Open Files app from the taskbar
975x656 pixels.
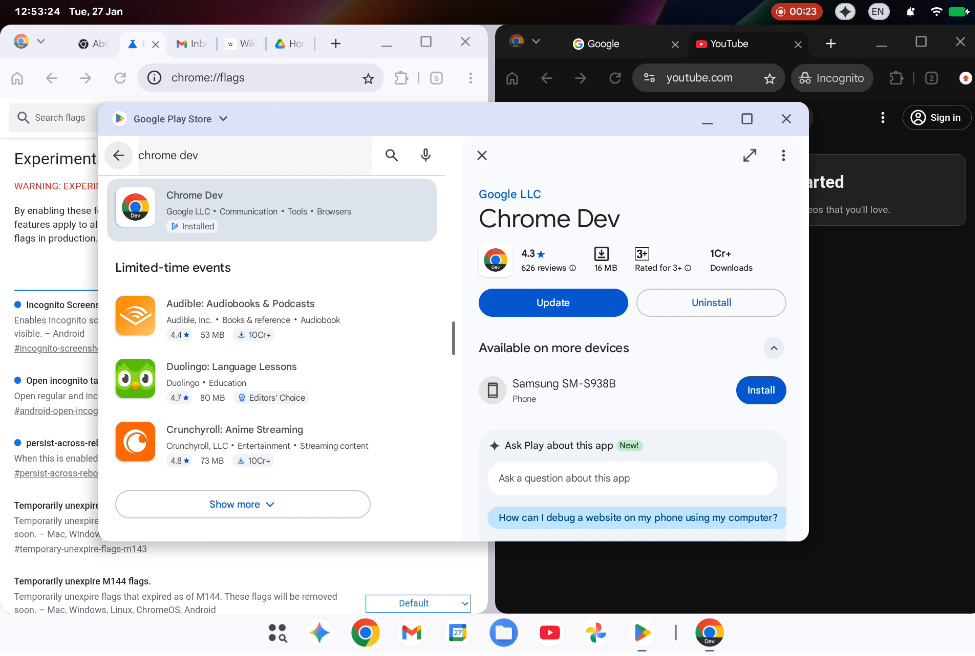pyautogui.click(x=504, y=633)
